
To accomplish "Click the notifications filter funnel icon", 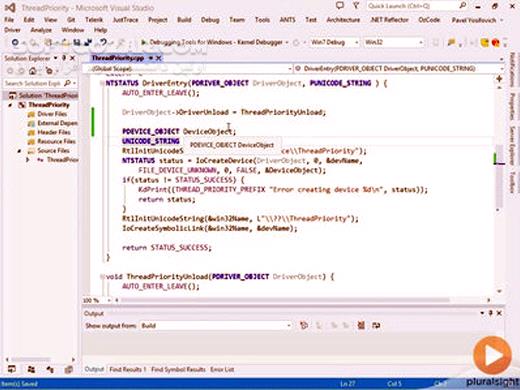I will tap(356, 5).
